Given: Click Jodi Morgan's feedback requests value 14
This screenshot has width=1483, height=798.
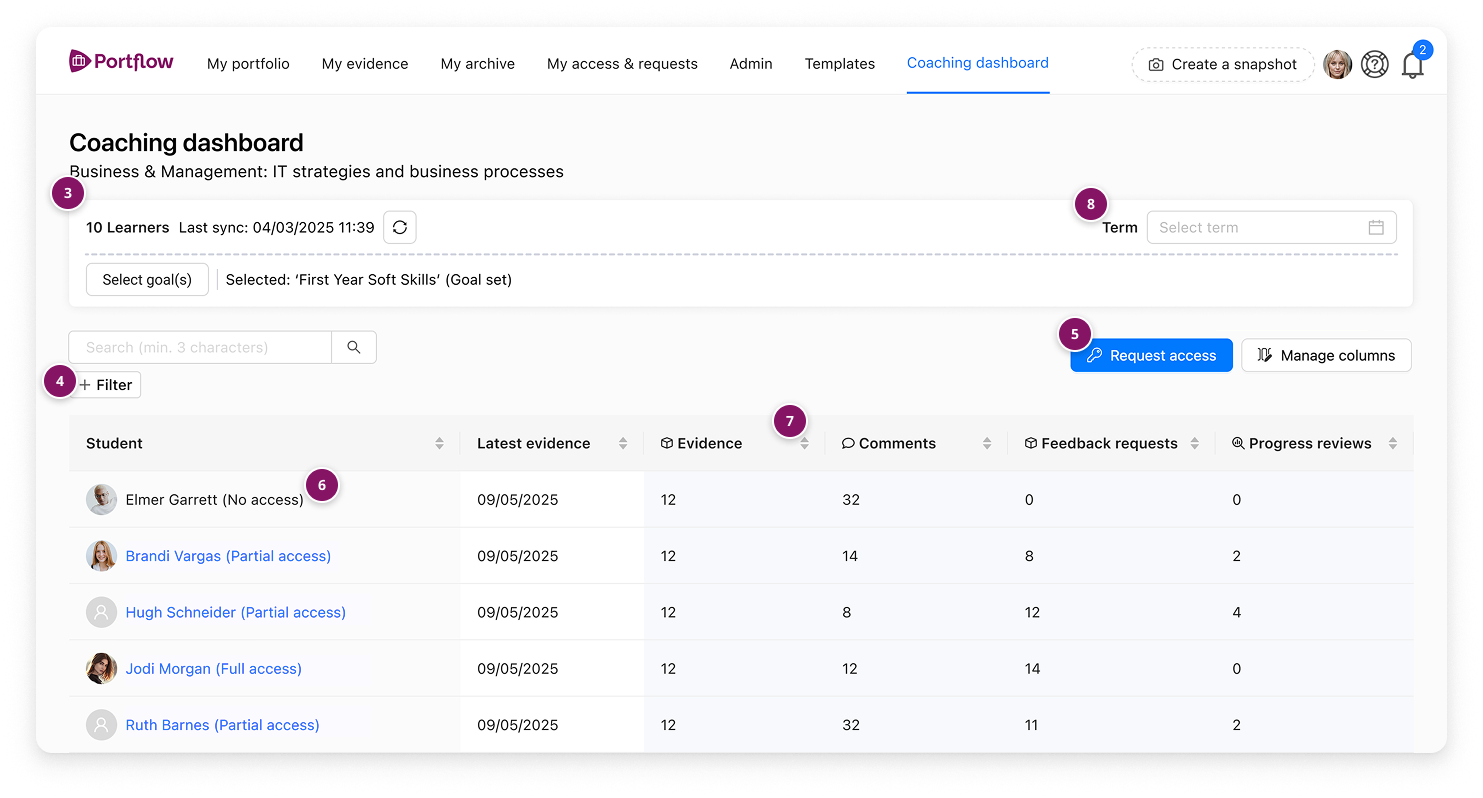Looking at the screenshot, I should [1033, 668].
